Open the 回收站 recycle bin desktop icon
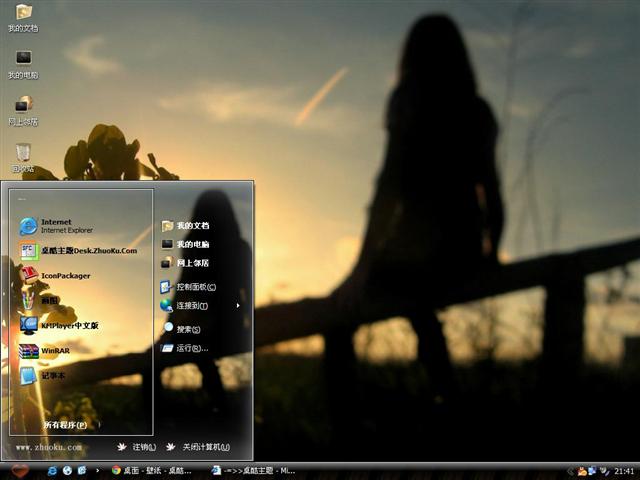Image resolution: width=640 pixels, height=480 pixels. click(x=24, y=158)
